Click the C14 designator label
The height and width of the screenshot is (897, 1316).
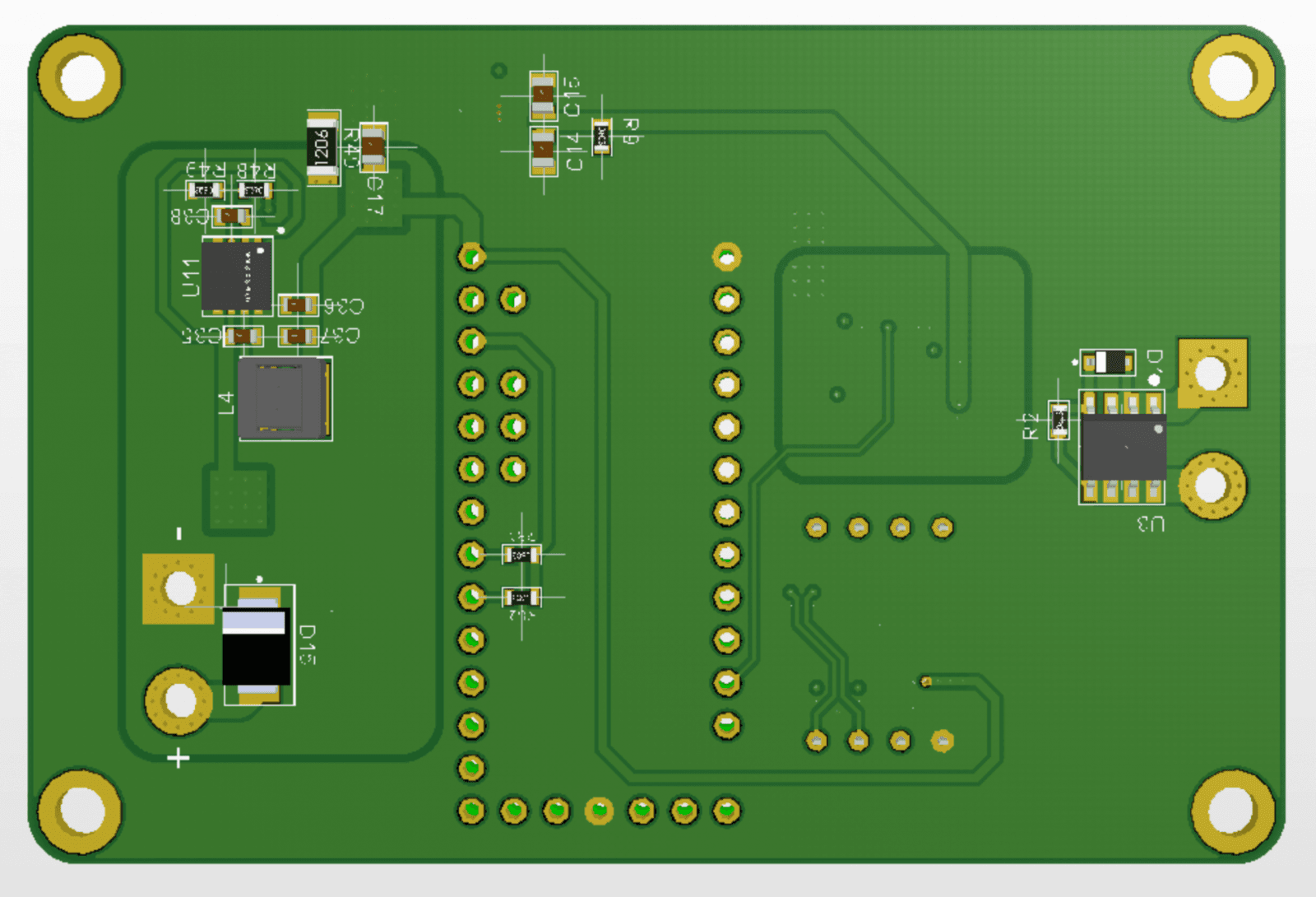(573, 152)
